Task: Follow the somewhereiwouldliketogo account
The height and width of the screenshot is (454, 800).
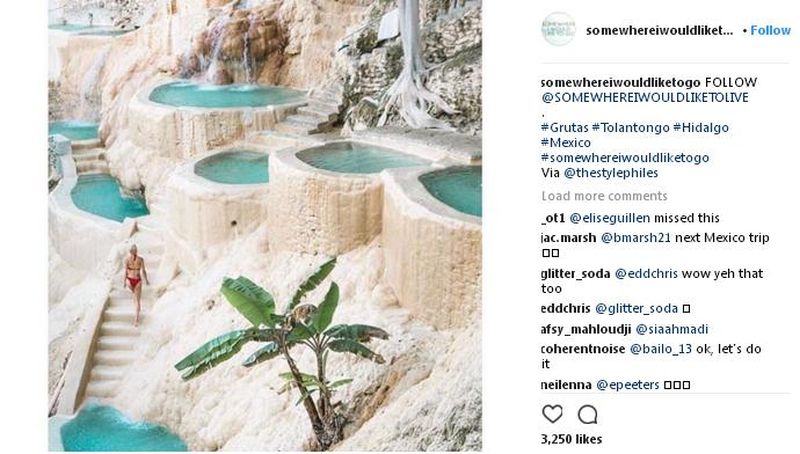Action: click(x=770, y=31)
